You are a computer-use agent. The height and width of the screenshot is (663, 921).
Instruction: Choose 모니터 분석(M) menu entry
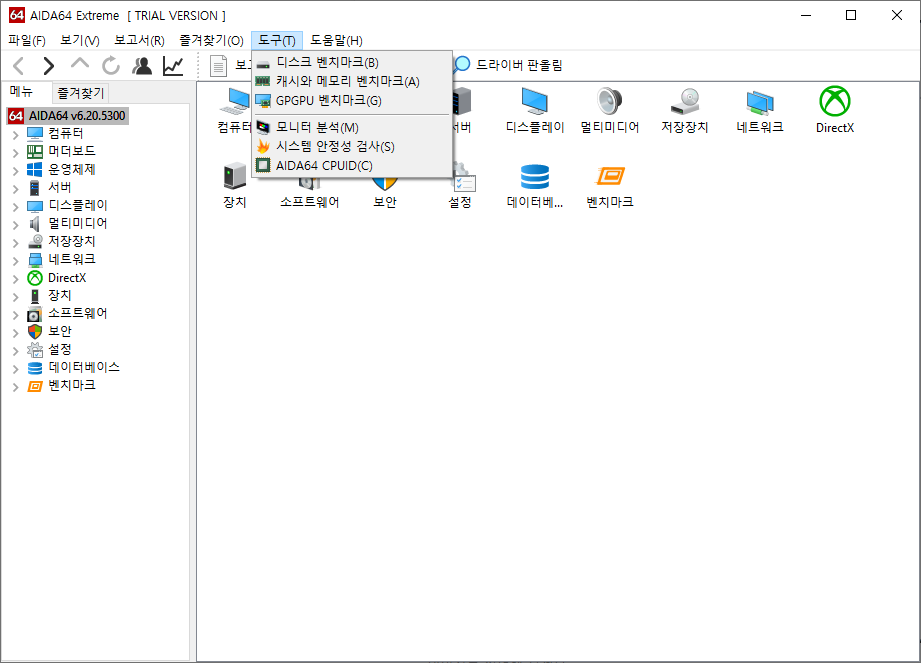coord(352,127)
